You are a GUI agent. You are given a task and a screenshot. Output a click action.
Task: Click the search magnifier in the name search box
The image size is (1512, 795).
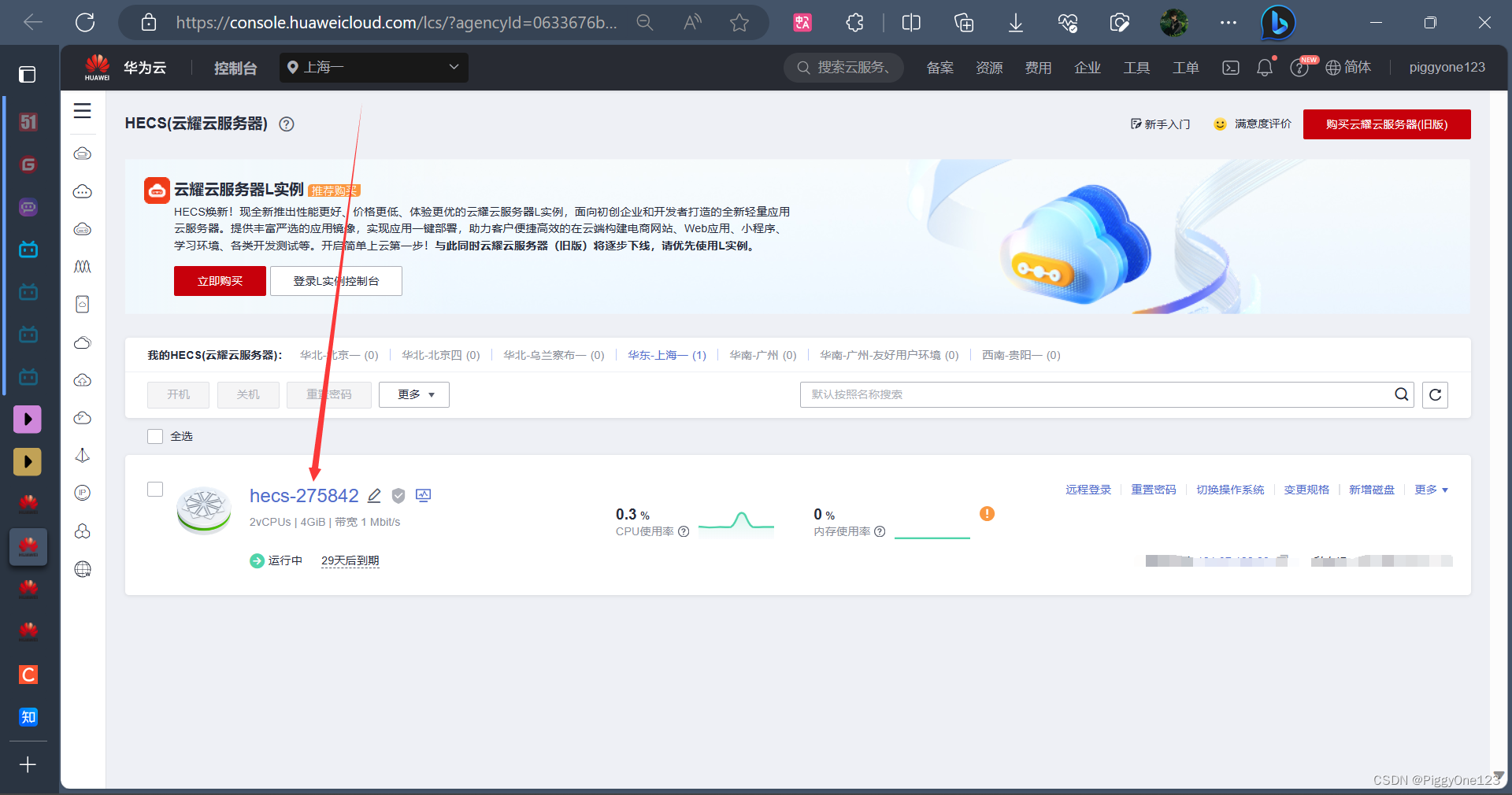1402,395
